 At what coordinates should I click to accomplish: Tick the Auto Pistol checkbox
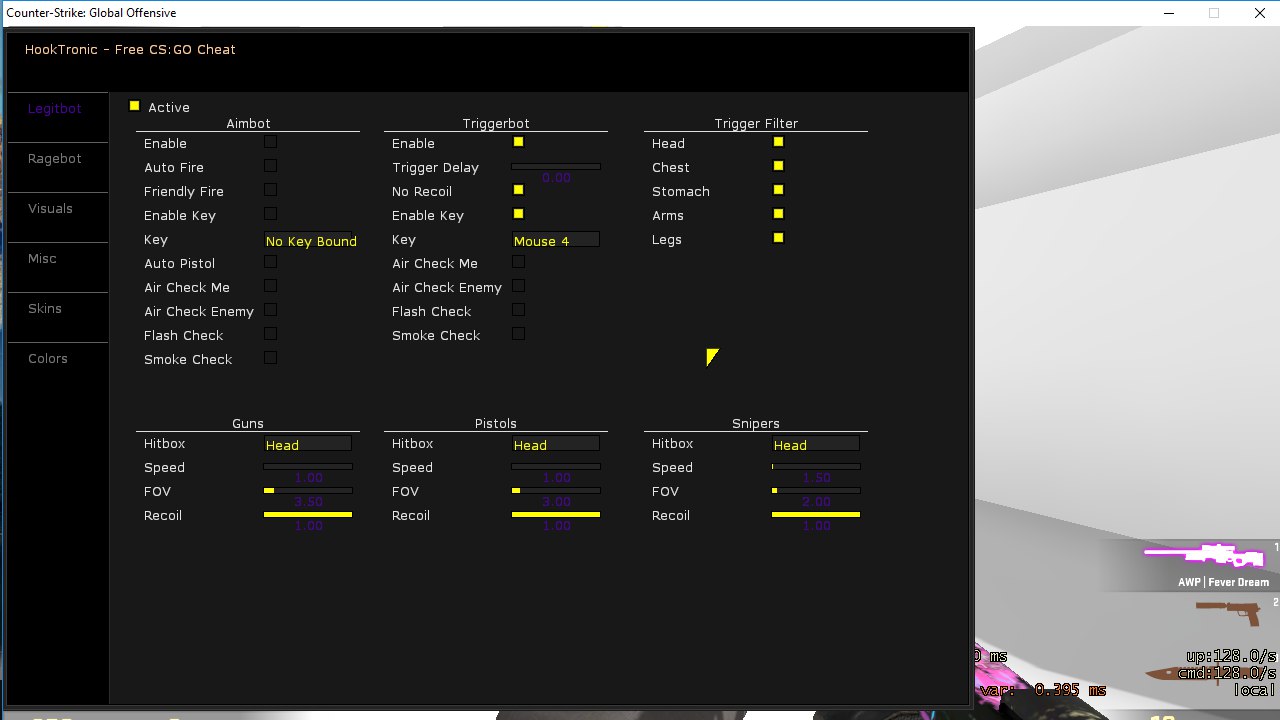coord(270,262)
